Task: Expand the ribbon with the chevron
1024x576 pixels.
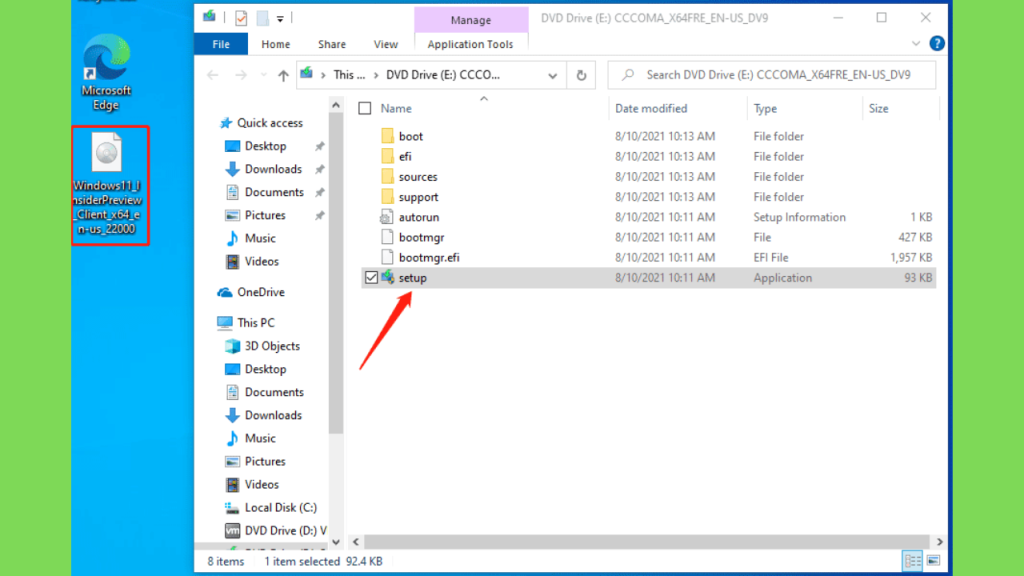Action: 916,44
